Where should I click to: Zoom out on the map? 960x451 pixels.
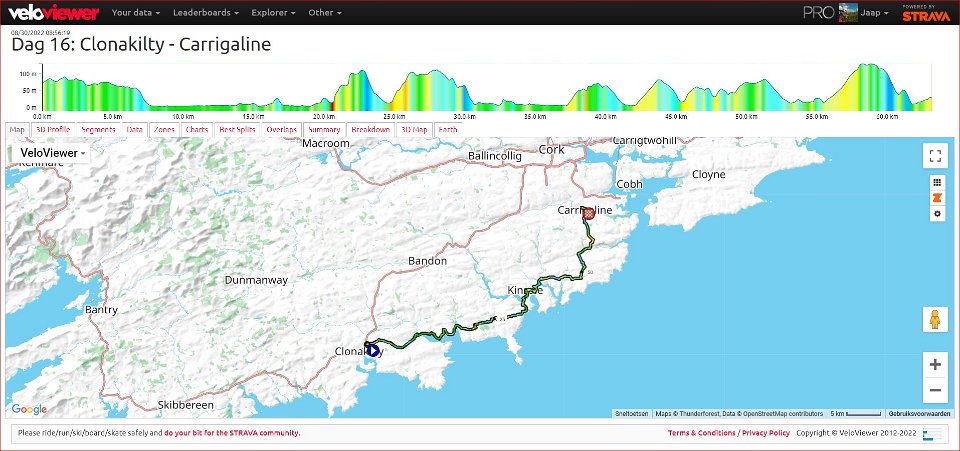tap(935, 390)
